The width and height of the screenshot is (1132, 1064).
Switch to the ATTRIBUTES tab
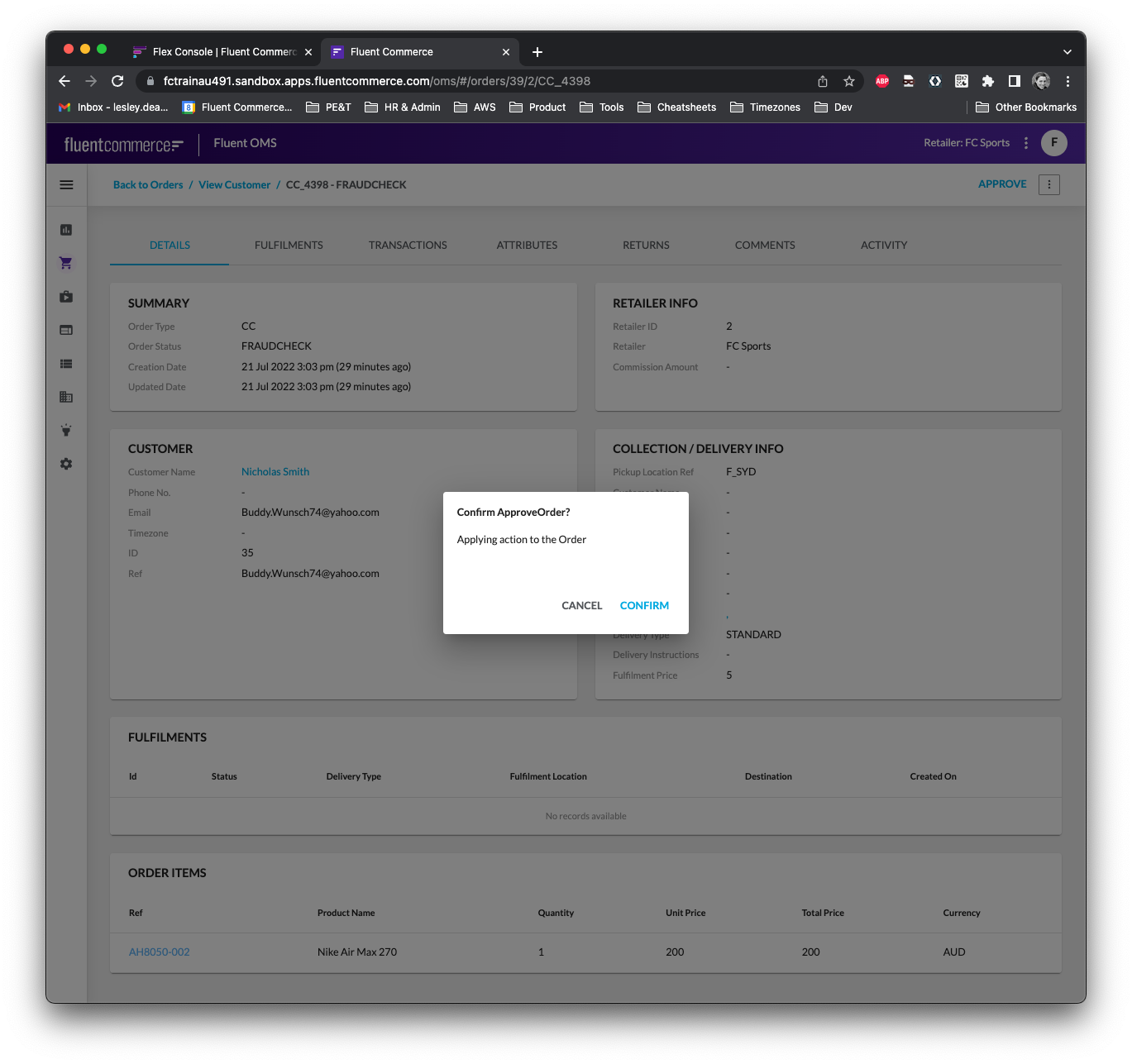coord(527,246)
